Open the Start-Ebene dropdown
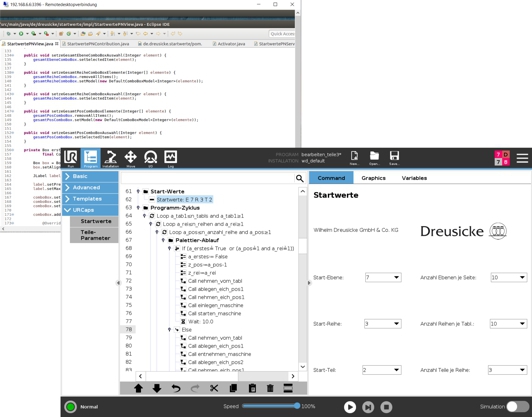 (x=383, y=278)
